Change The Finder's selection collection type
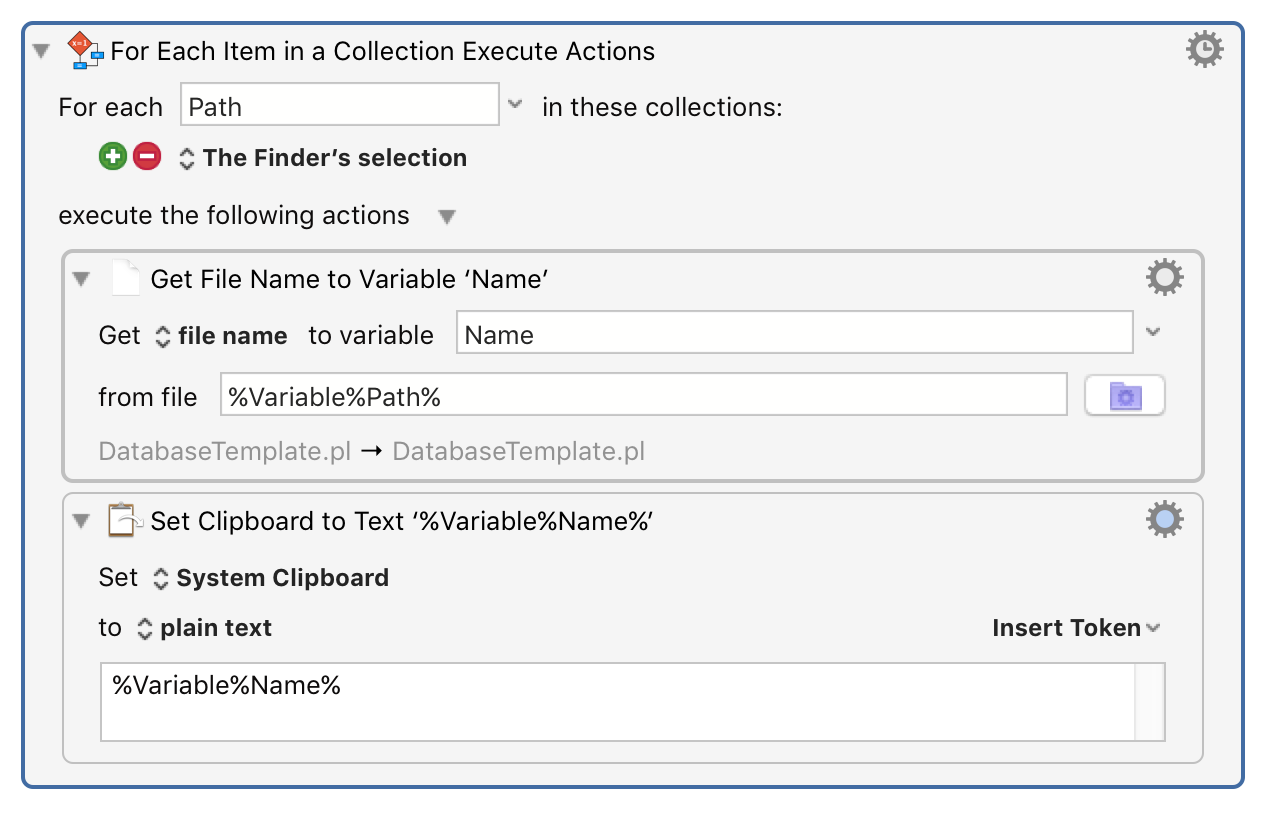The height and width of the screenshot is (816, 1266). [x=323, y=158]
